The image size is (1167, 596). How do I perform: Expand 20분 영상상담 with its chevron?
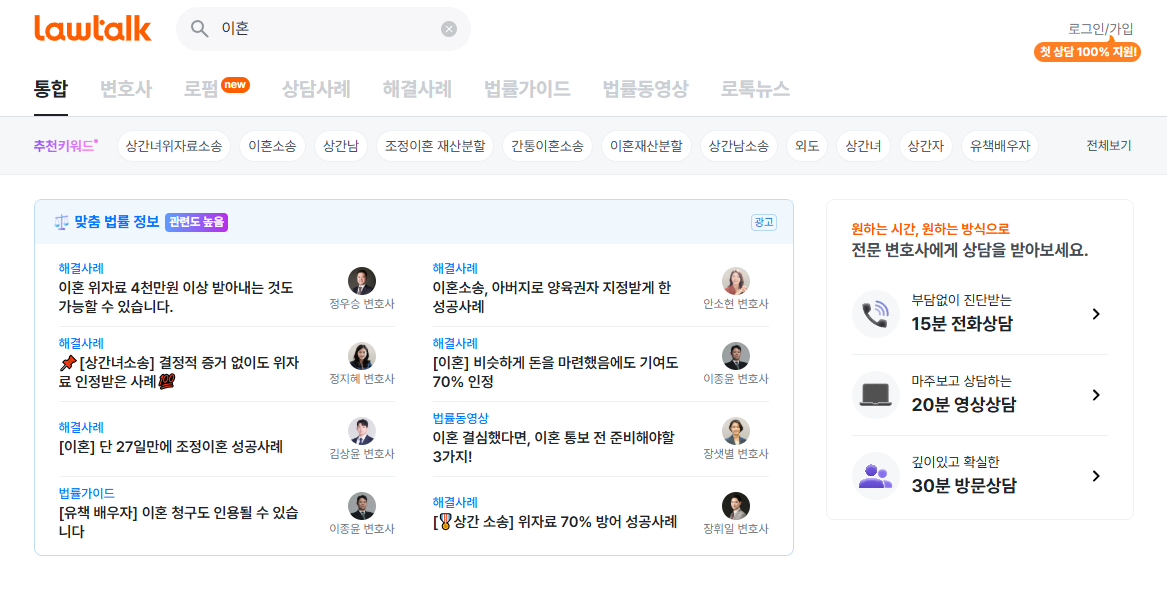[x=1098, y=394]
